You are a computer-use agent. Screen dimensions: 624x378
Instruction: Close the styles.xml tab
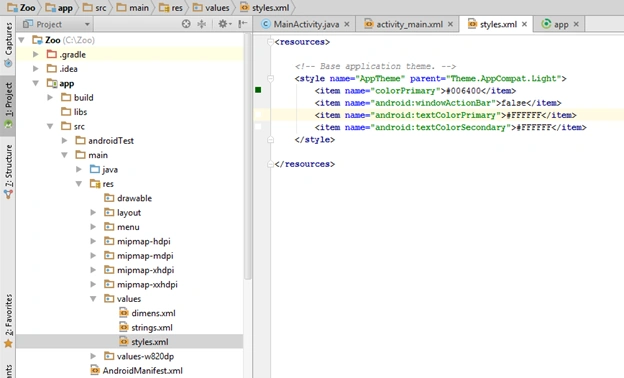pos(524,24)
